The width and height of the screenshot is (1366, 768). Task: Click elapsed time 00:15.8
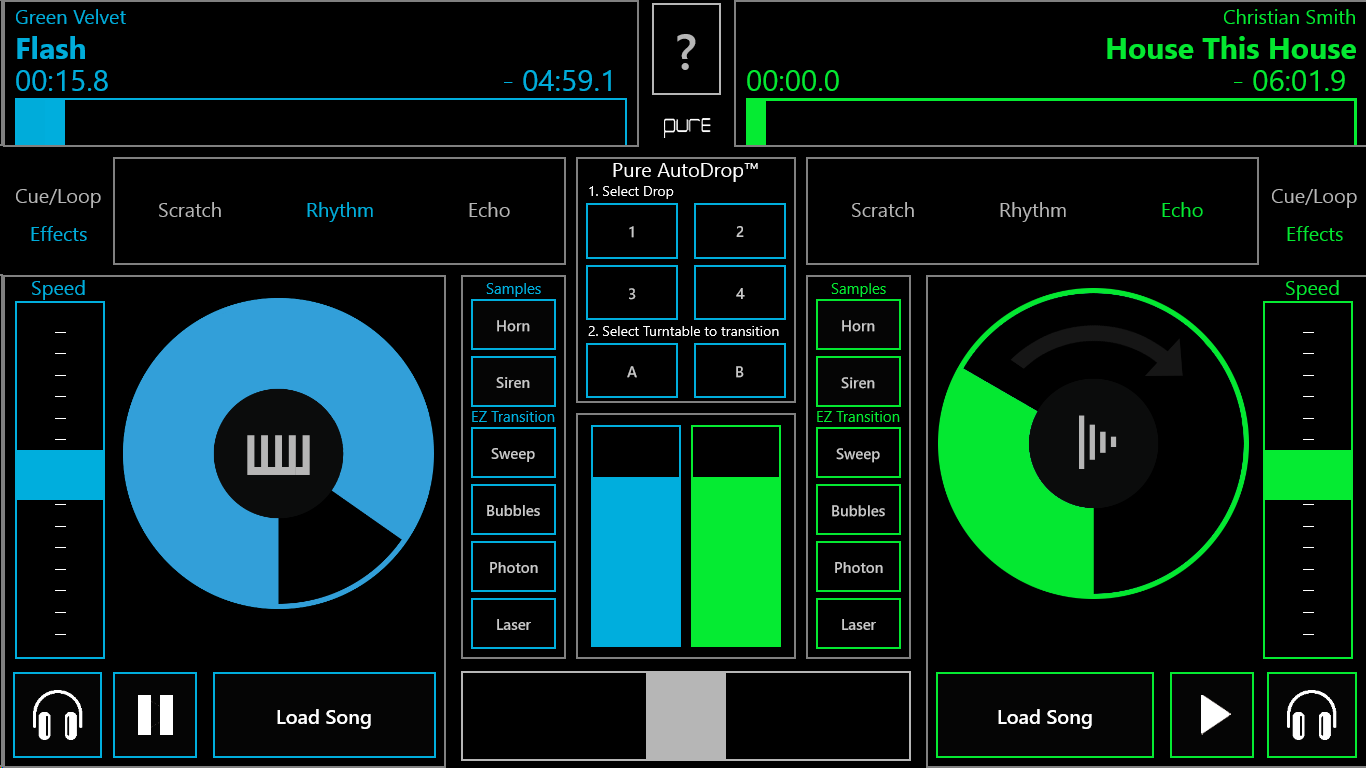click(62, 81)
